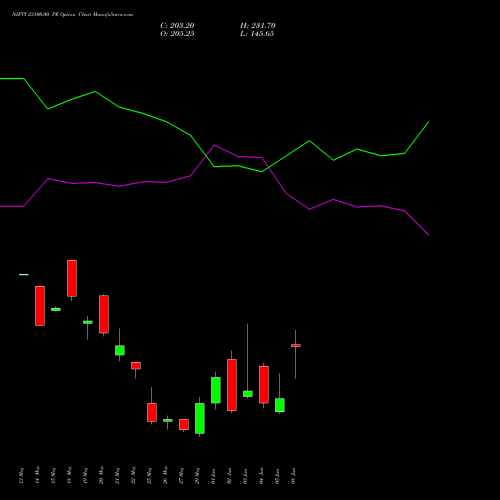Click the green candlestick for 21 May

[120, 350]
